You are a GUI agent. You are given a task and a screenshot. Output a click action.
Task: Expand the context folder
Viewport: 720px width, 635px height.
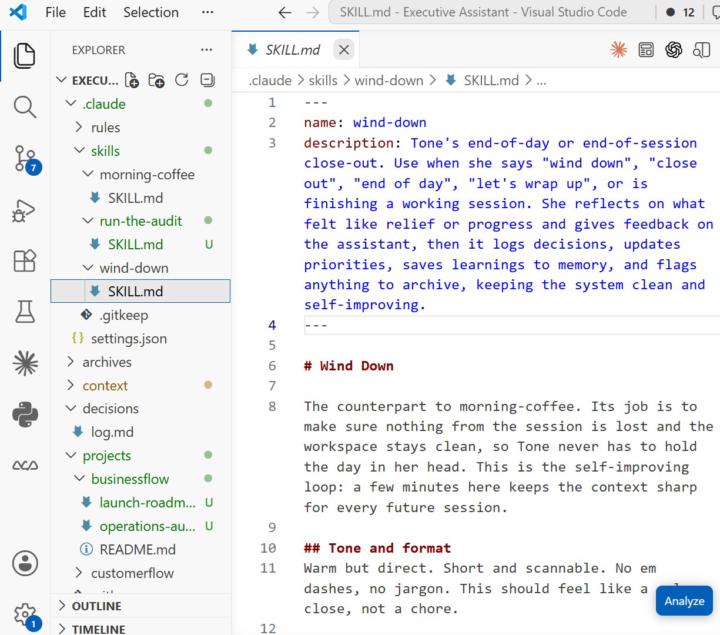pyautogui.click(x=71, y=385)
